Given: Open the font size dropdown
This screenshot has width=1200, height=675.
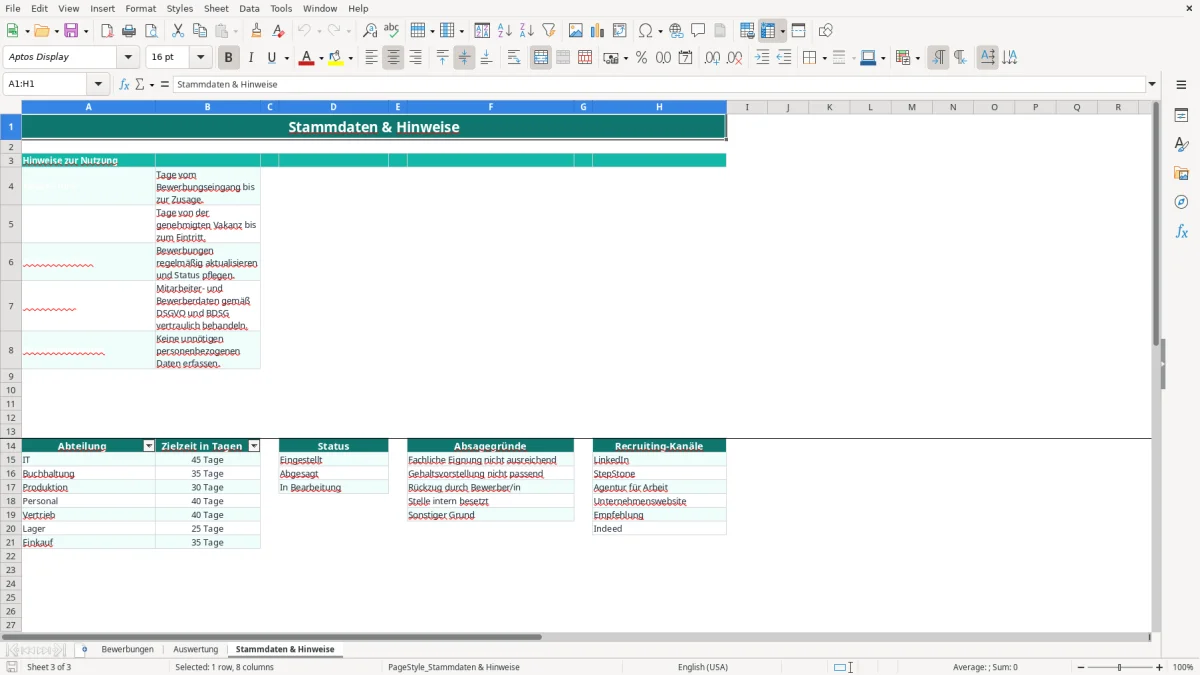Looking at the screenshot, I should pos(201,58).
